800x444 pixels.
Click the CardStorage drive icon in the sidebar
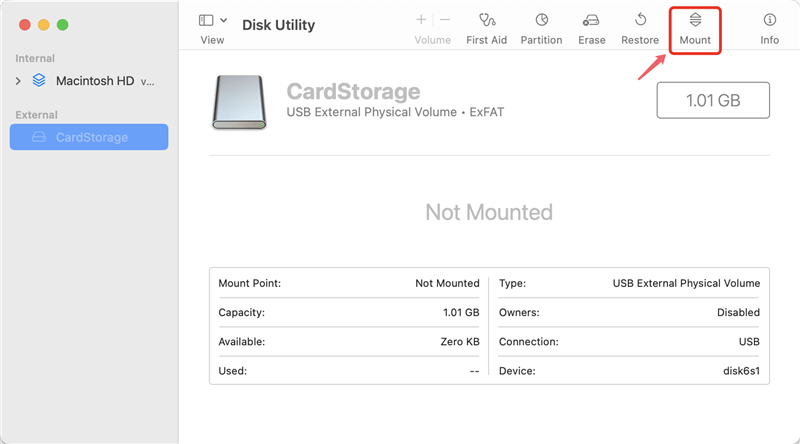[39, 137]
